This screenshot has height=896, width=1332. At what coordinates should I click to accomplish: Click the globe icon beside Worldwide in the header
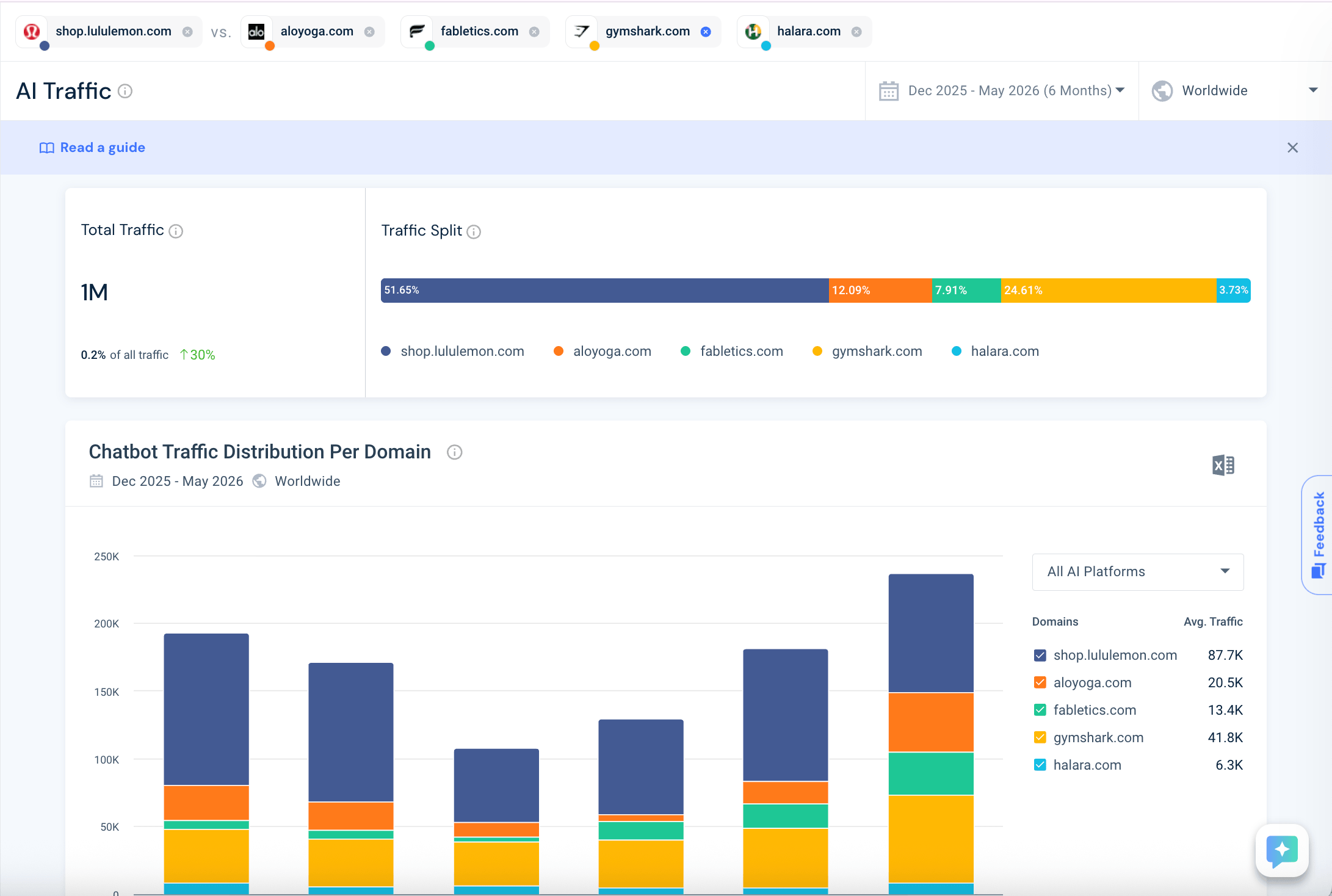pos(1162,91)
